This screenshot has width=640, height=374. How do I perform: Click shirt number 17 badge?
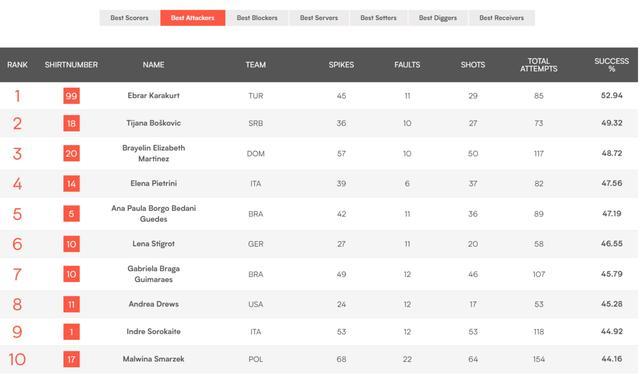pos(71,359)
